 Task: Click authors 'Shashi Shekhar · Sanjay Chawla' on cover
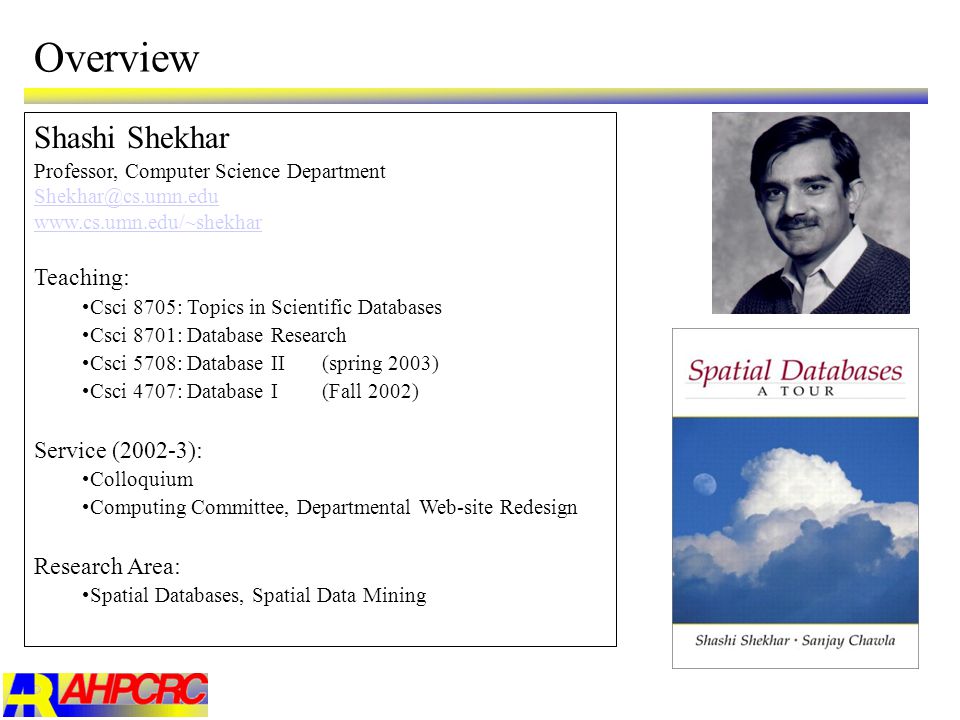click(795, 640)
